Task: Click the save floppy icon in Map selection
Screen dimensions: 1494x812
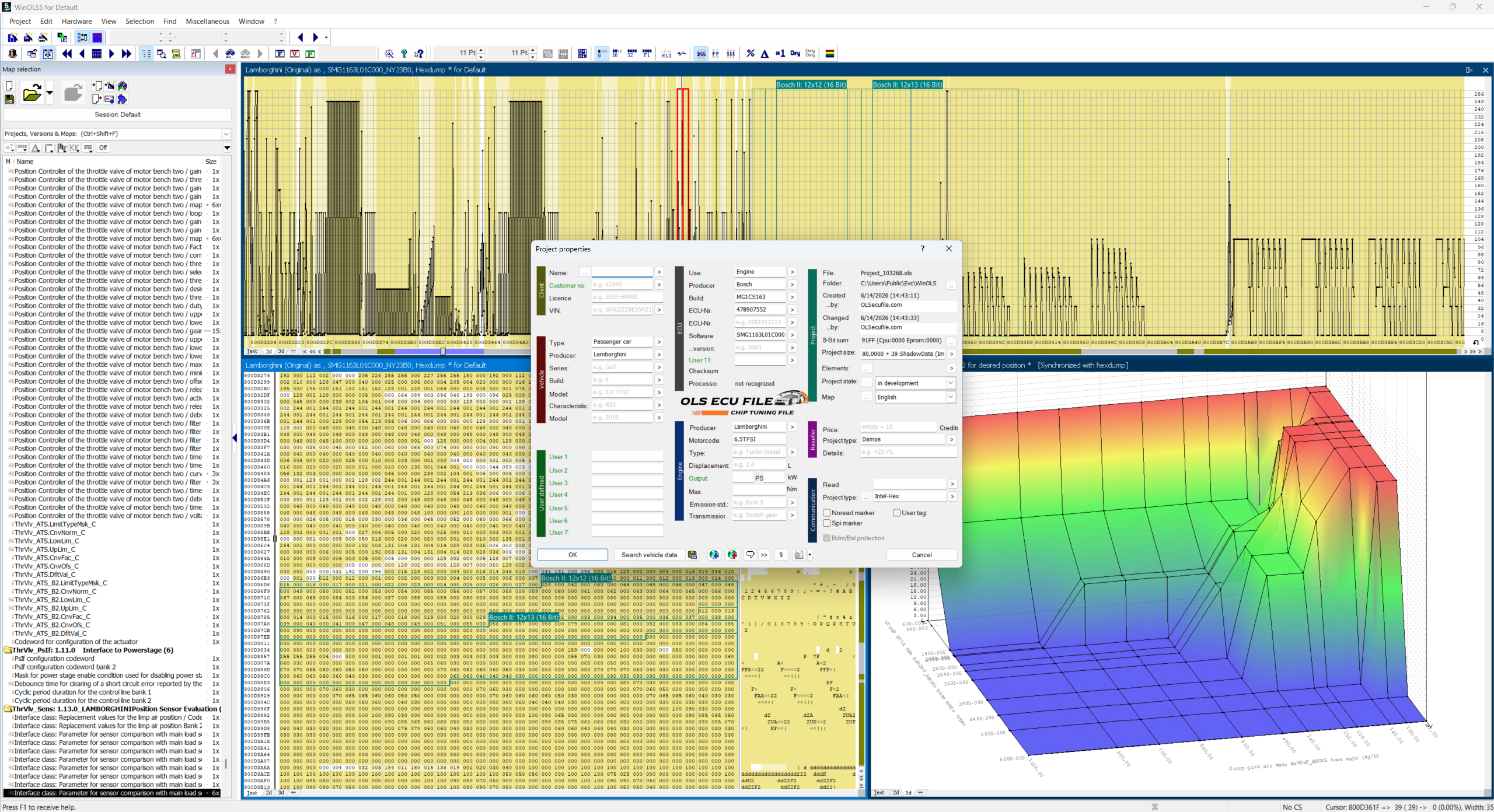Action: pos(9,99)
